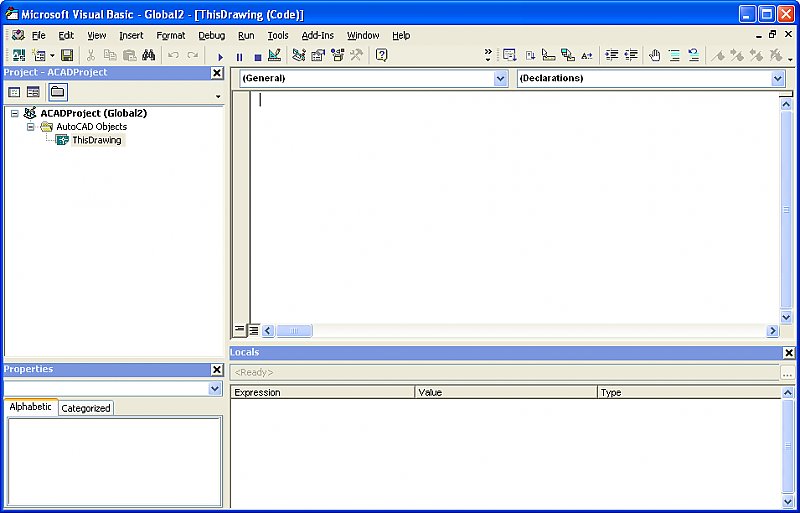Collapse the AutoCAD Objects folder node

point(31,127)
